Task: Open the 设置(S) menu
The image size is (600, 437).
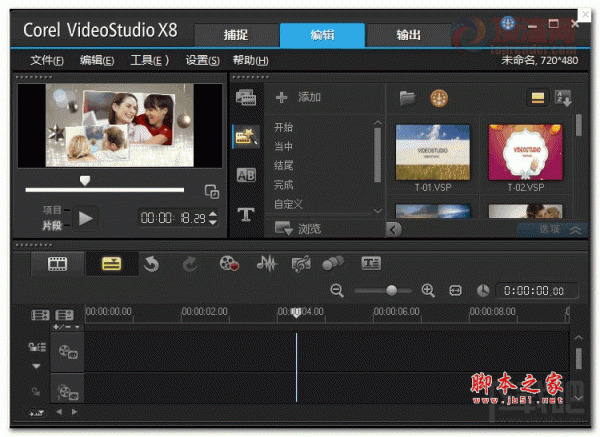Action: coord(202,60)
